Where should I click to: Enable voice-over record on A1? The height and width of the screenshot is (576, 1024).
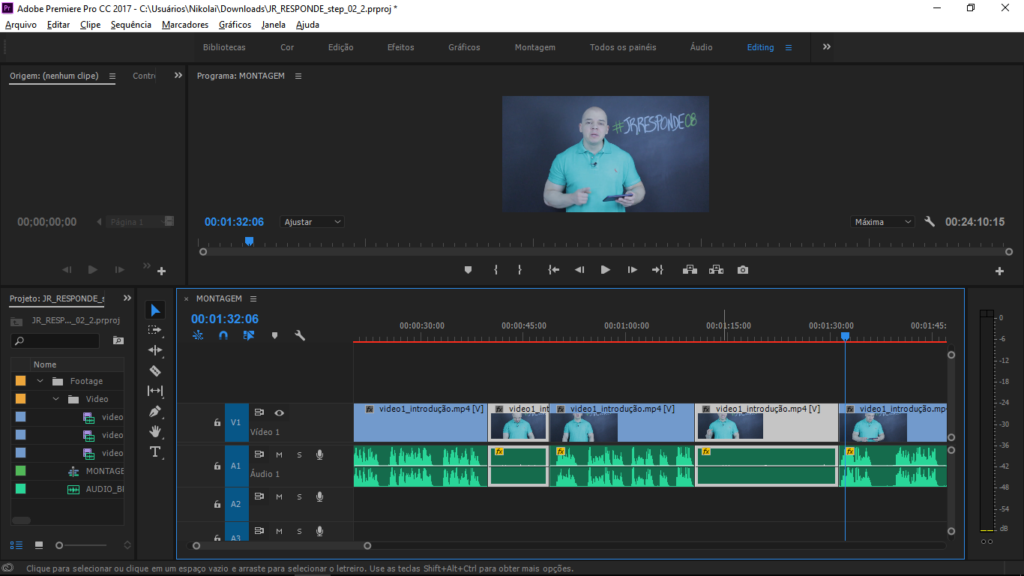(x=319, y=455)
